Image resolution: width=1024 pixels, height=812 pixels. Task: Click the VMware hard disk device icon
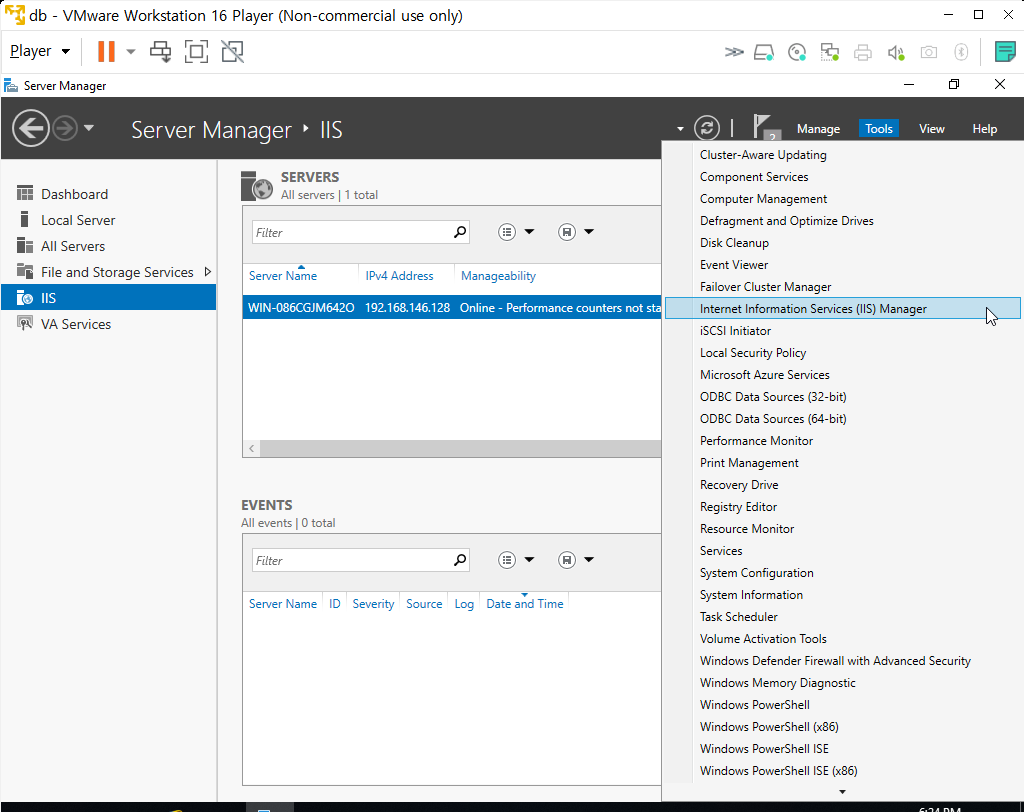pos(764,52)
